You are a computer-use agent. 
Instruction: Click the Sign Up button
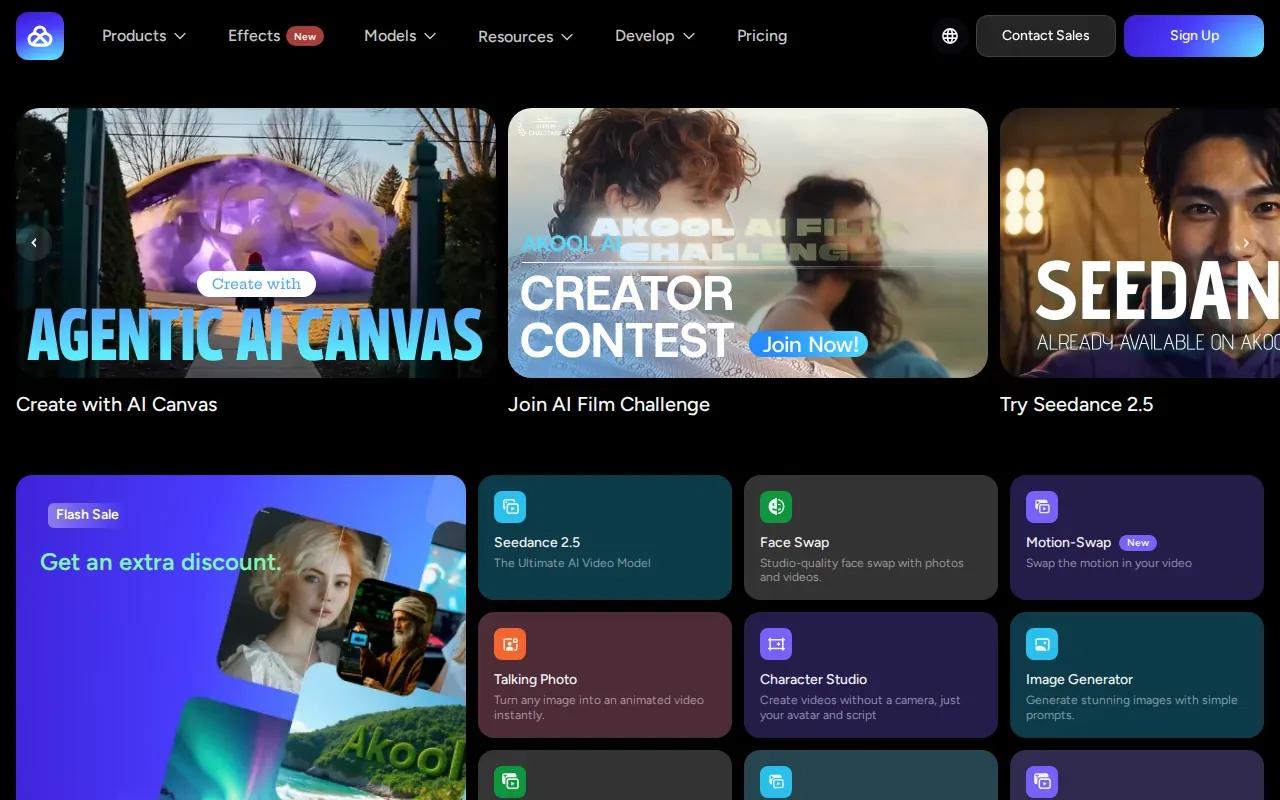click(1194, 36)
